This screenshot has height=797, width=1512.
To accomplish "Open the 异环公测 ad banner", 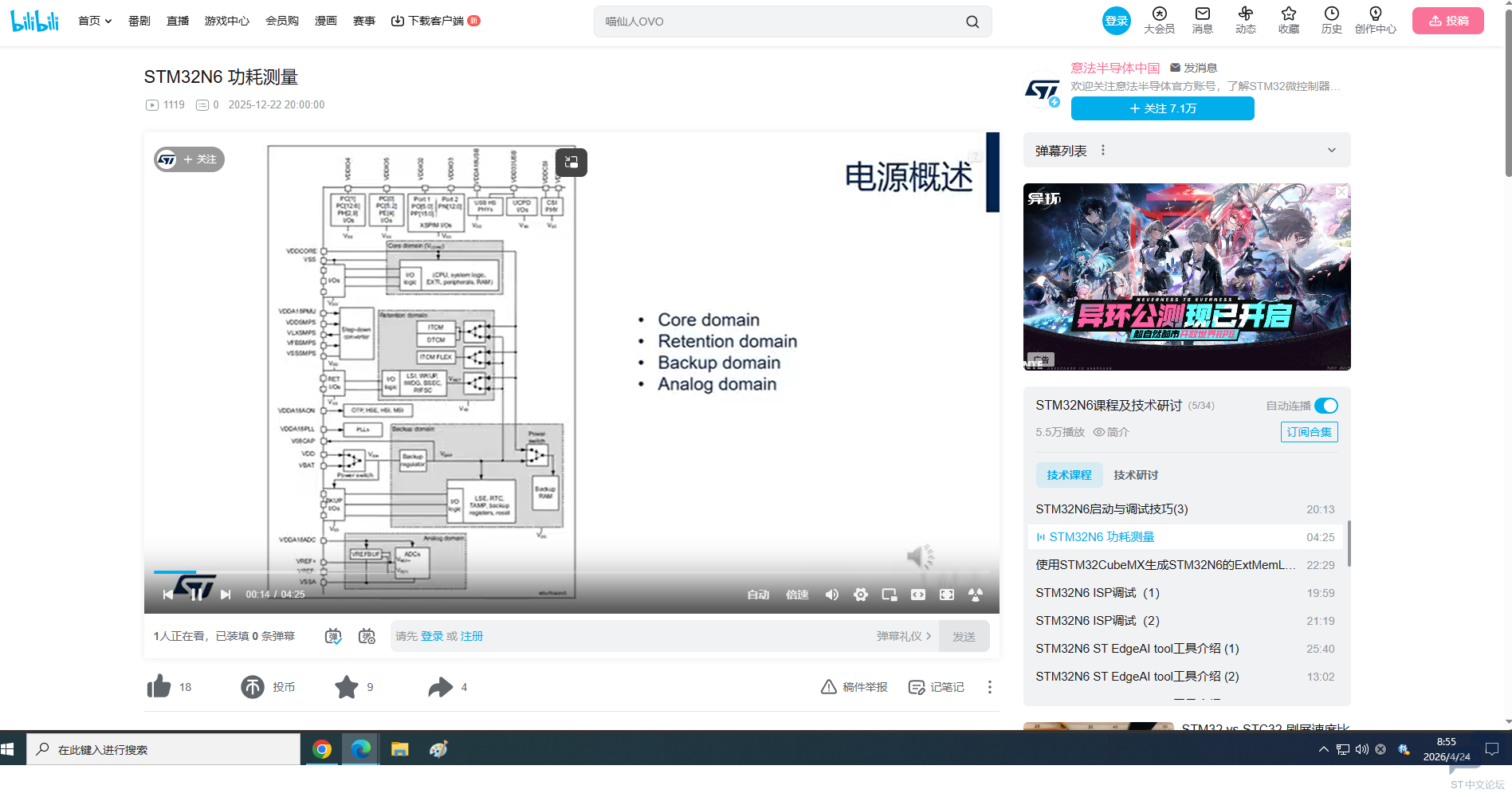I will [1187, 277].
